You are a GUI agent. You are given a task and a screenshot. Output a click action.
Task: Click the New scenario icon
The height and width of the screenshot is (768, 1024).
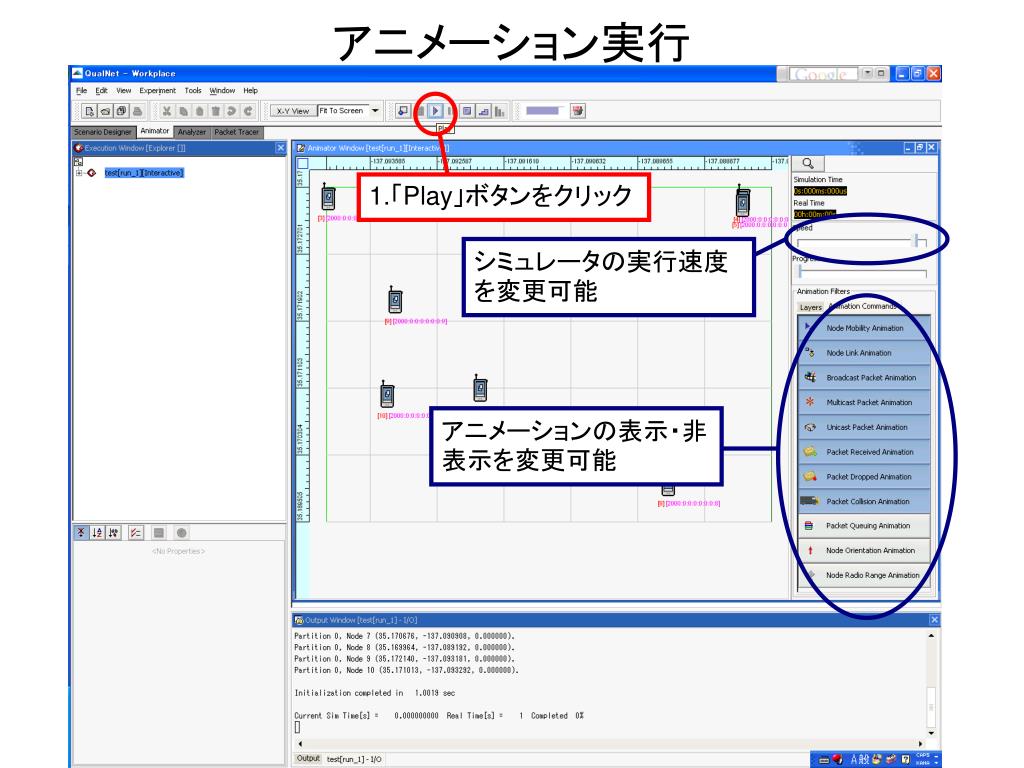[89, 111]
